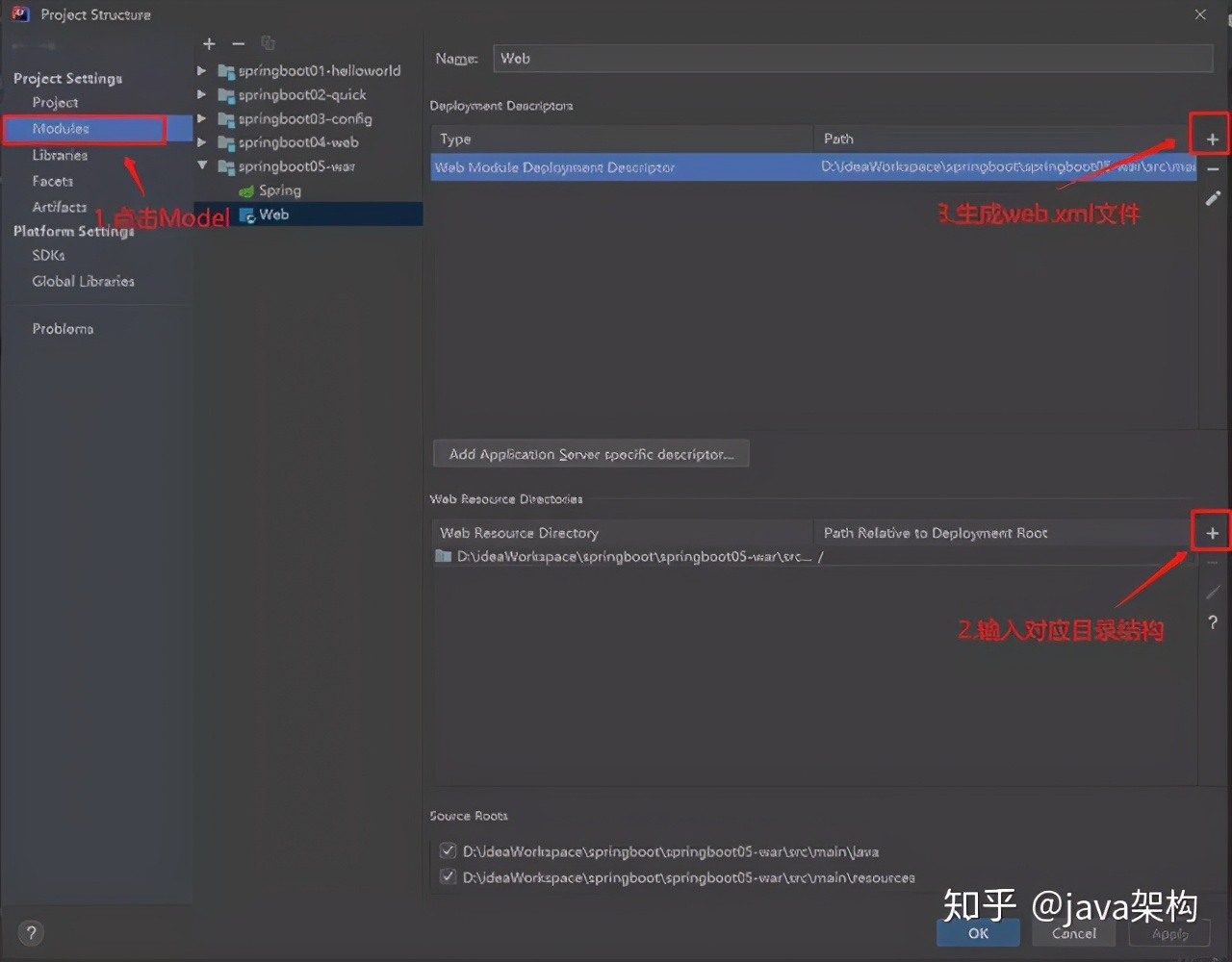This screenshot has width=1232, height=962.
Task: Open the help button at the dialog's bottom left
Action: coord(31,932)
